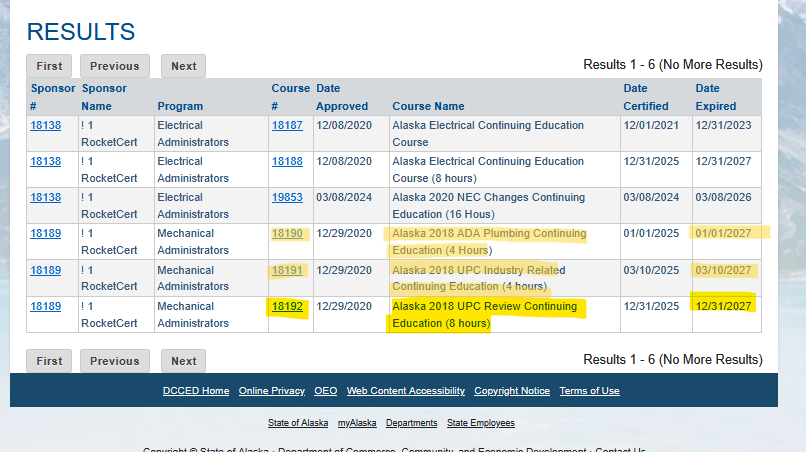Open the State Employees footer link
The width and height of the screenshot is (806, 452).
point(481,423)
